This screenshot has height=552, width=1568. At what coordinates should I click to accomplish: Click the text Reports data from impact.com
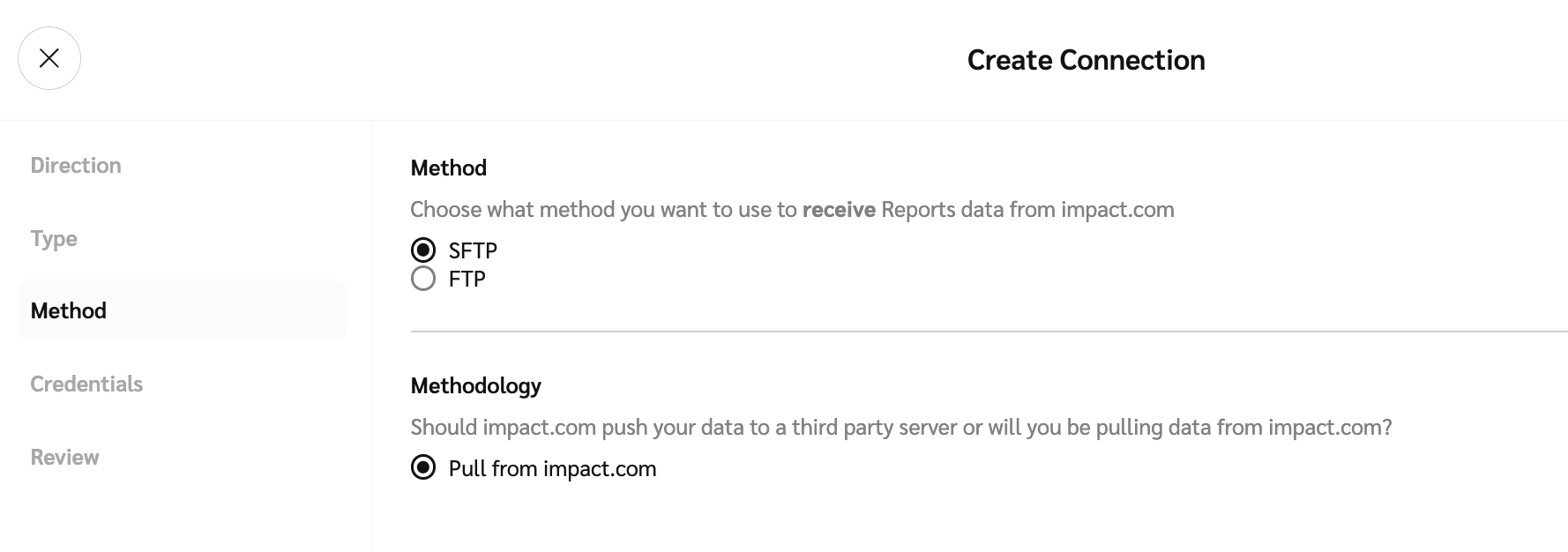[1027, 210]
